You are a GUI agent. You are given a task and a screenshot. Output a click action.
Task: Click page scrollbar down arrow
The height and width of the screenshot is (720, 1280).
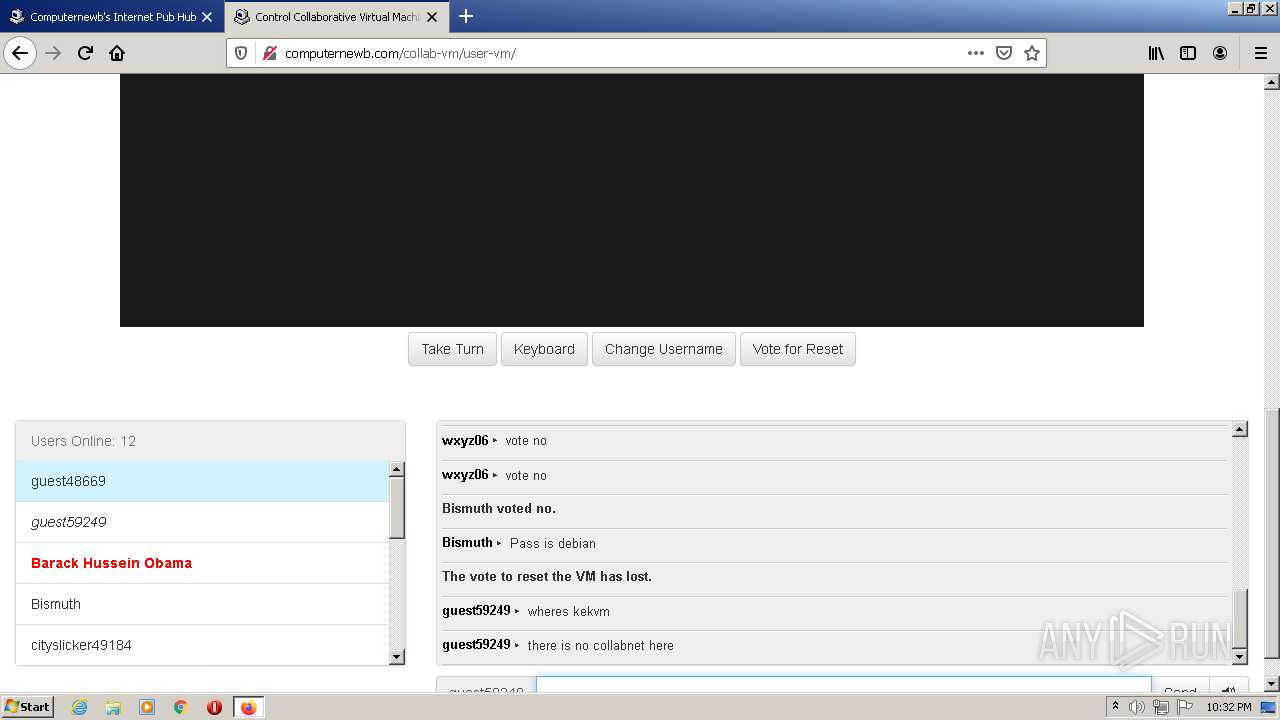1272,684
